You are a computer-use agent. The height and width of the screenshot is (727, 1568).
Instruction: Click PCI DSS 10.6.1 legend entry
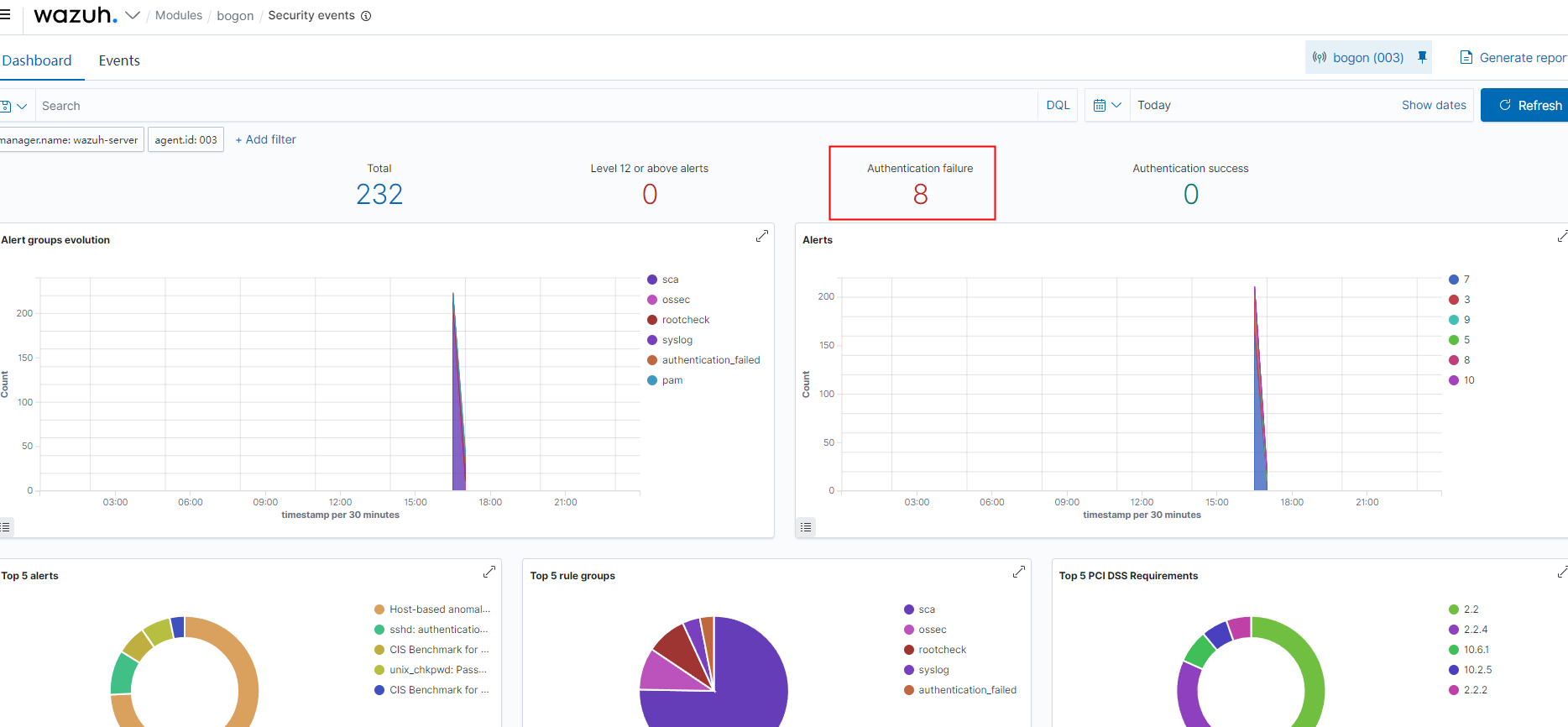pos(1469,650)
